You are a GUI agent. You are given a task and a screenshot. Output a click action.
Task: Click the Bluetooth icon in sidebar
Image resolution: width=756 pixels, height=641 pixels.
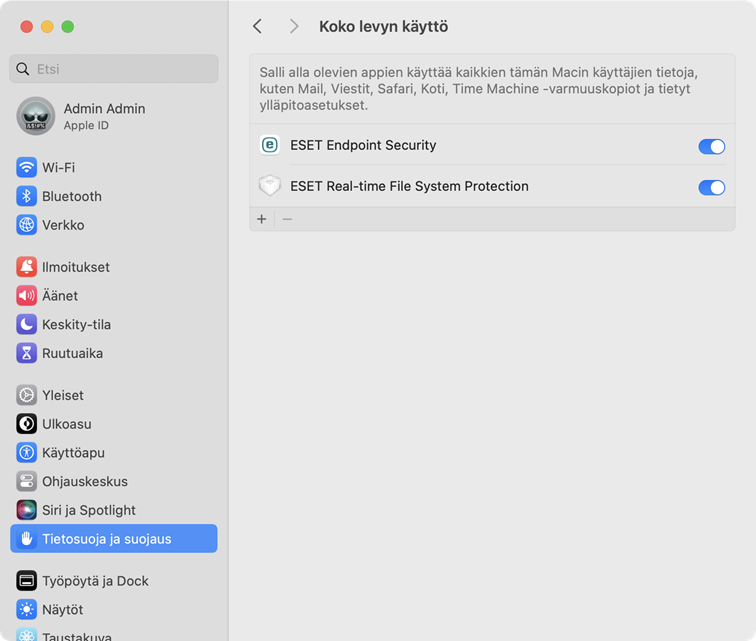pyautogui.click(x=27, y=196)
